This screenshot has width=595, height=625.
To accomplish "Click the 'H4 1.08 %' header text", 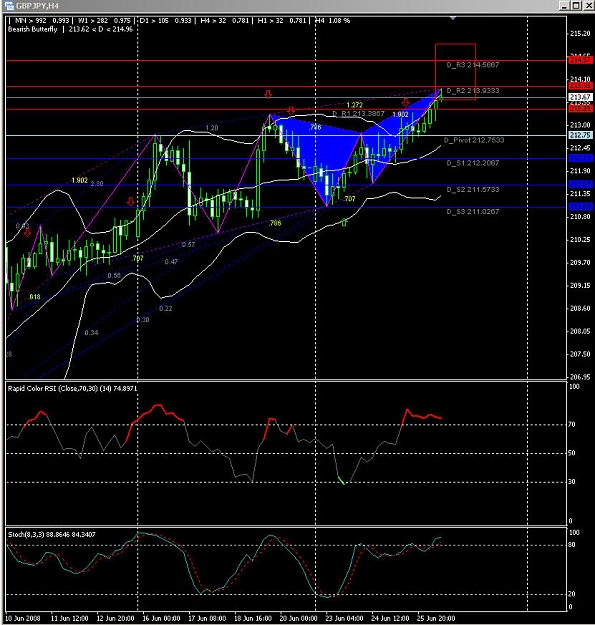I will (333, 21).
